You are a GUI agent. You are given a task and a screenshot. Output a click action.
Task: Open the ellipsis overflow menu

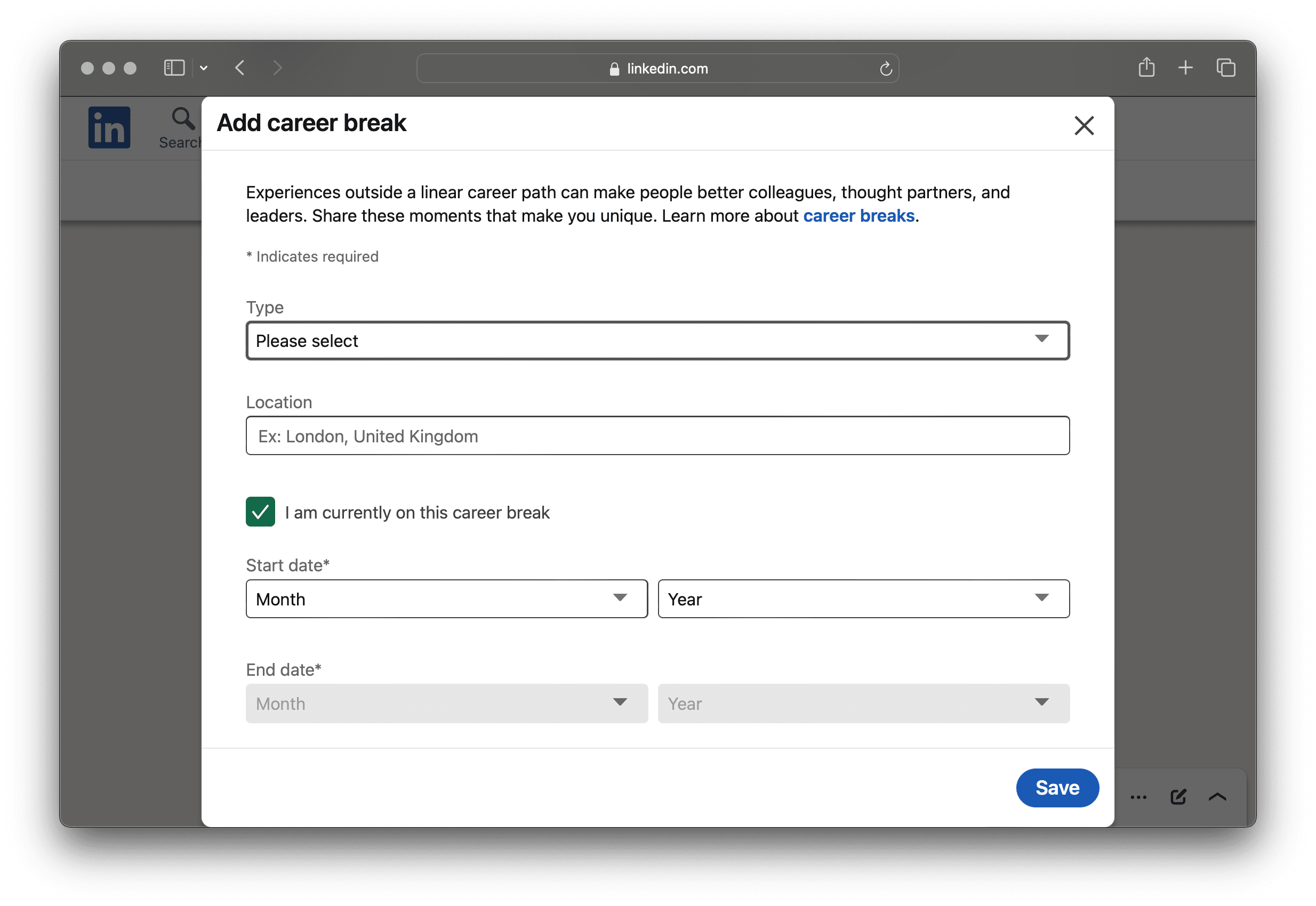1138,796
